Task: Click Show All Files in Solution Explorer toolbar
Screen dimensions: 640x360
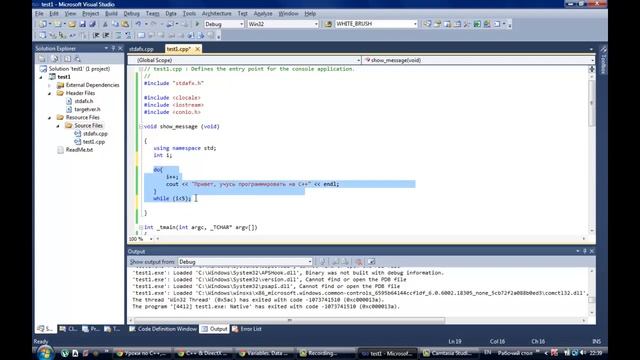Action: click(54, 59)
